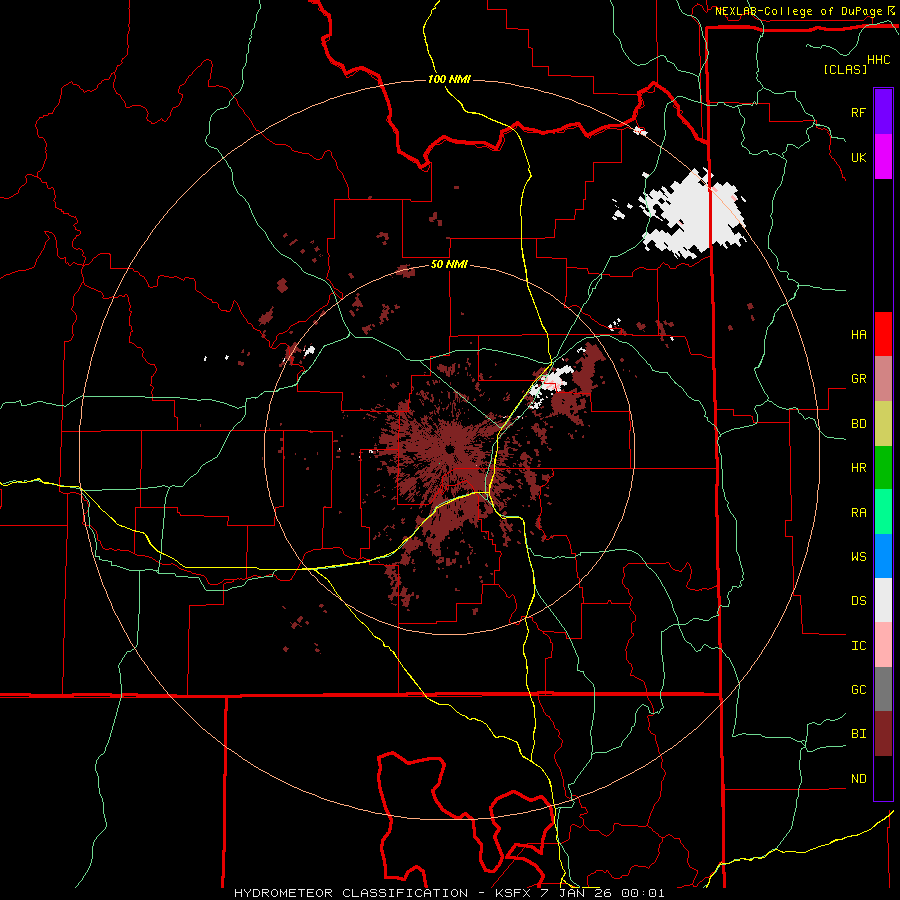Image resolution: width=900 pixels, height=900 pixels.
Task: Click the BI brown legend swatch
Action: pos(883,734)
